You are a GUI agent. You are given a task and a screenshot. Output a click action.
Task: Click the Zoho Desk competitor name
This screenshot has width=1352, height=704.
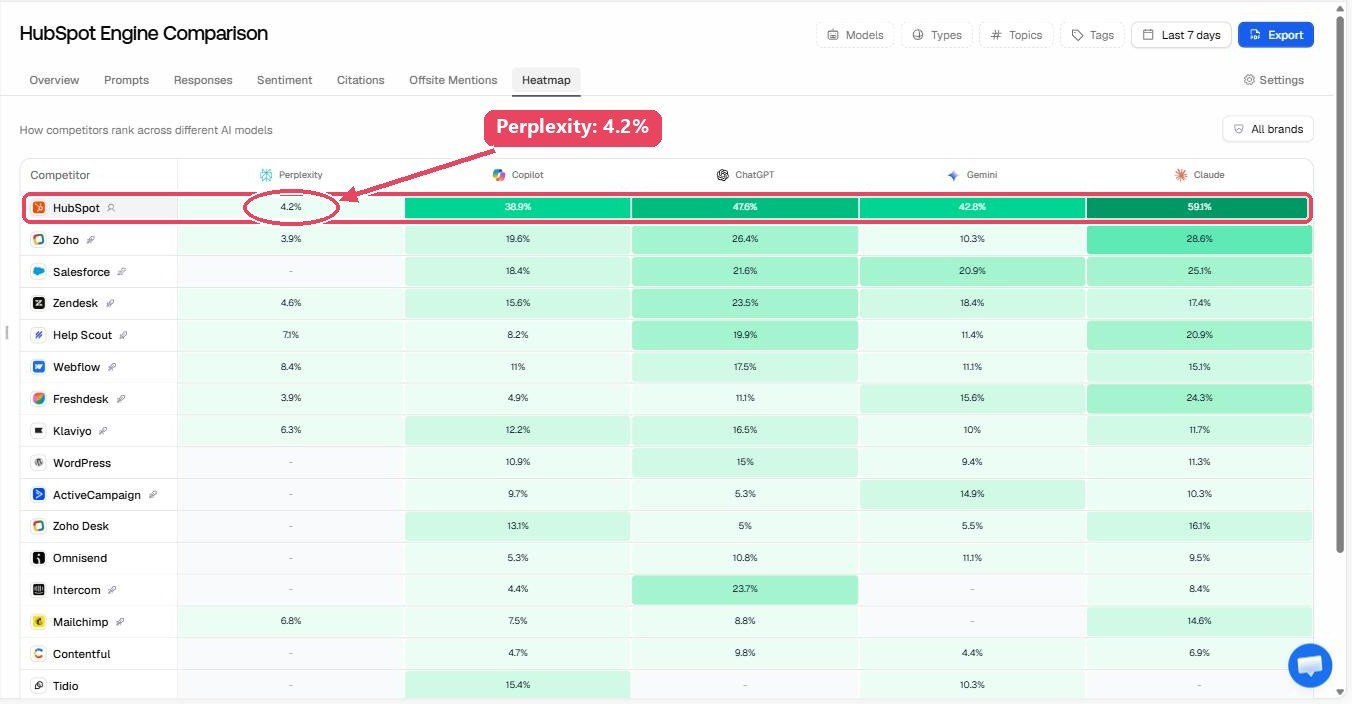pyautogui.click(x=81, y=526)
